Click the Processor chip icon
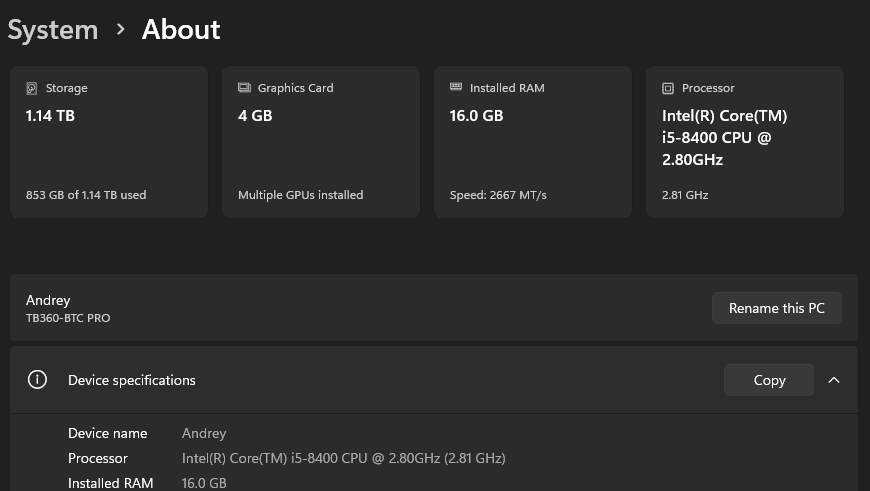870x491 pixels. [x=668, y=88]
